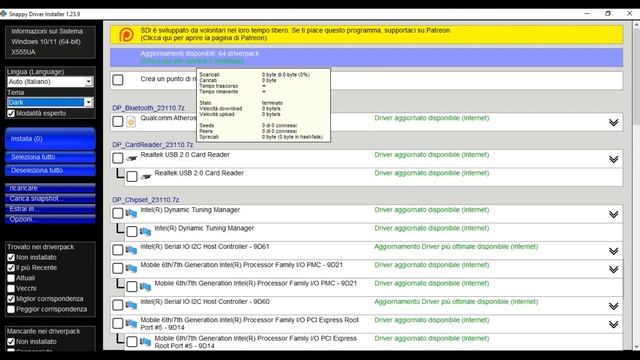Click Serial IO I2C Controller 9D60 icon
This screenshot has width=640, height=360.
131,305
